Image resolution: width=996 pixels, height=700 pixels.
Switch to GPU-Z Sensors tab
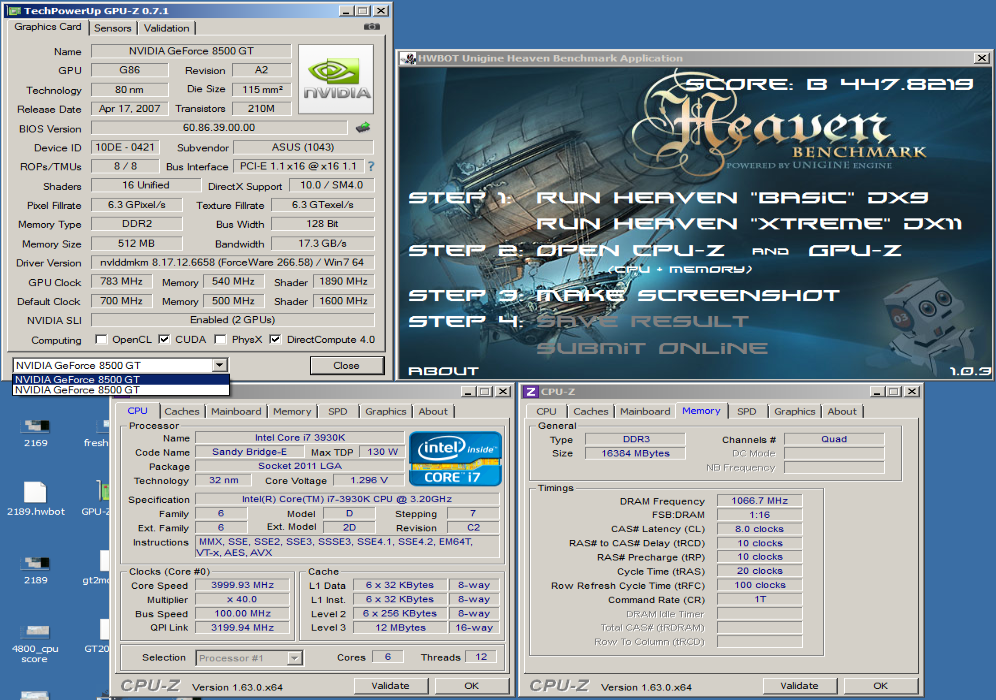[113, 28]
